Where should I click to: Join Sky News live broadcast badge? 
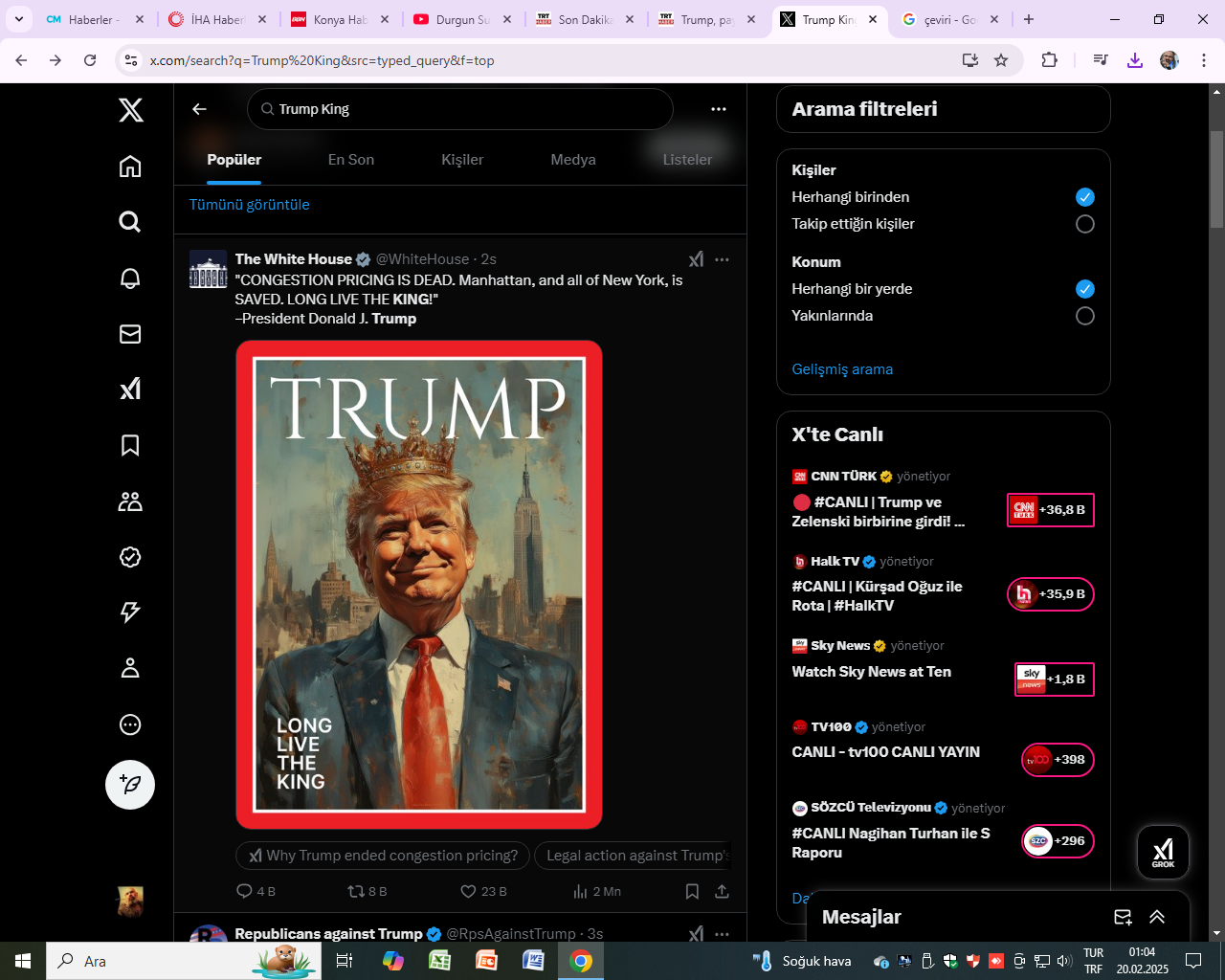(1055, 679)
